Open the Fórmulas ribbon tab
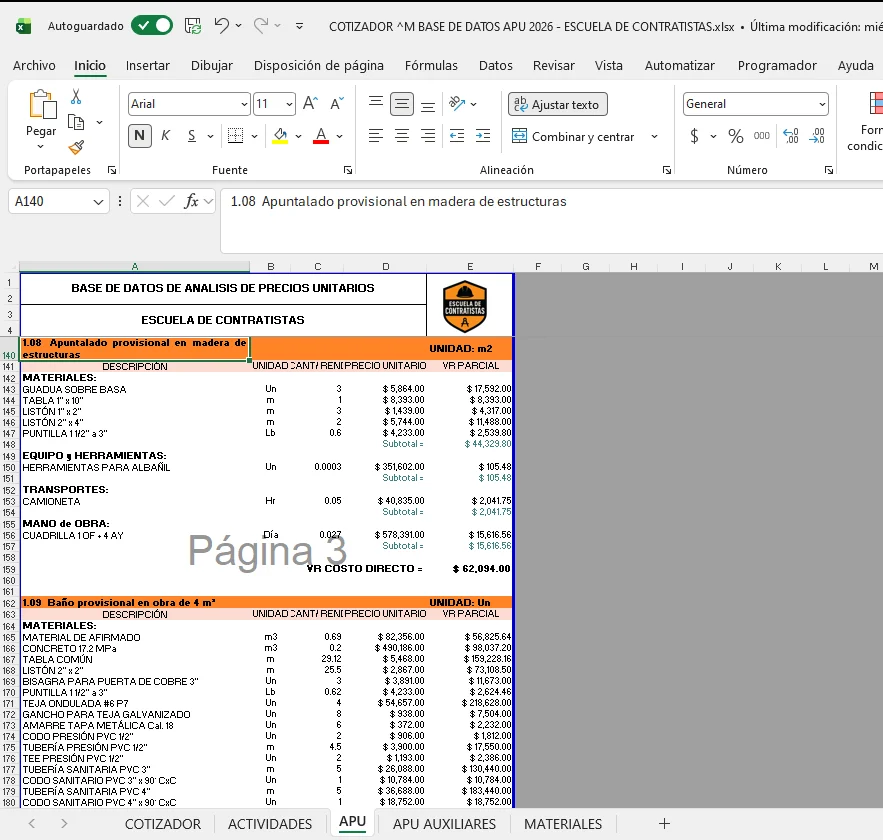This screenshot has width=883, height=840. coord(431,66)
